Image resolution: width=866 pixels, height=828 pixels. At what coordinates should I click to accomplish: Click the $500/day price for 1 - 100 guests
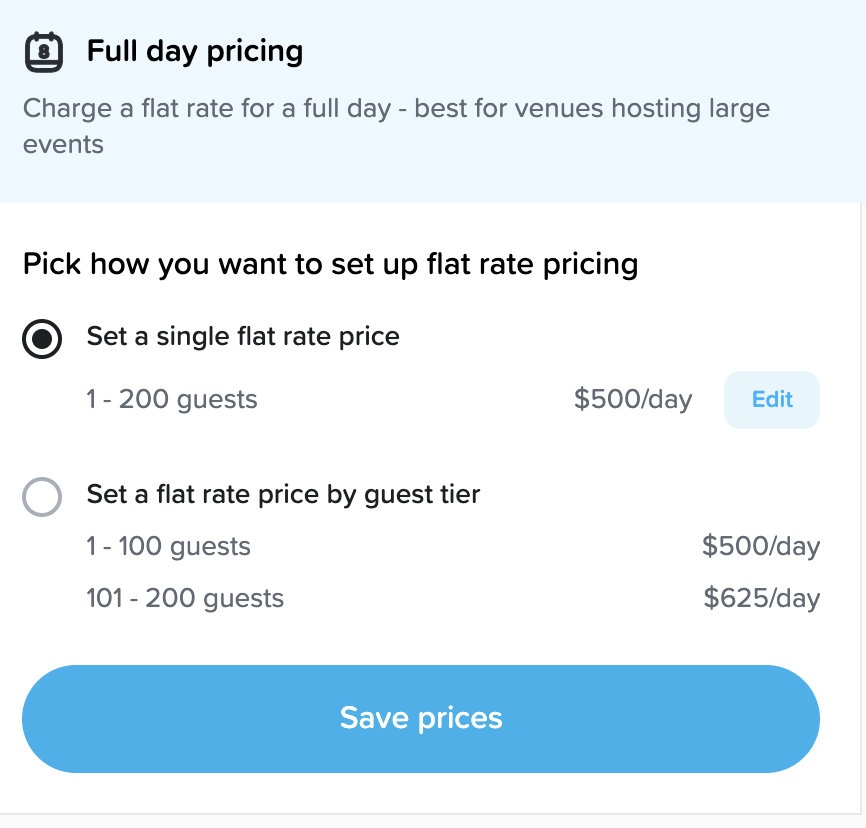(x=760, y=547)
